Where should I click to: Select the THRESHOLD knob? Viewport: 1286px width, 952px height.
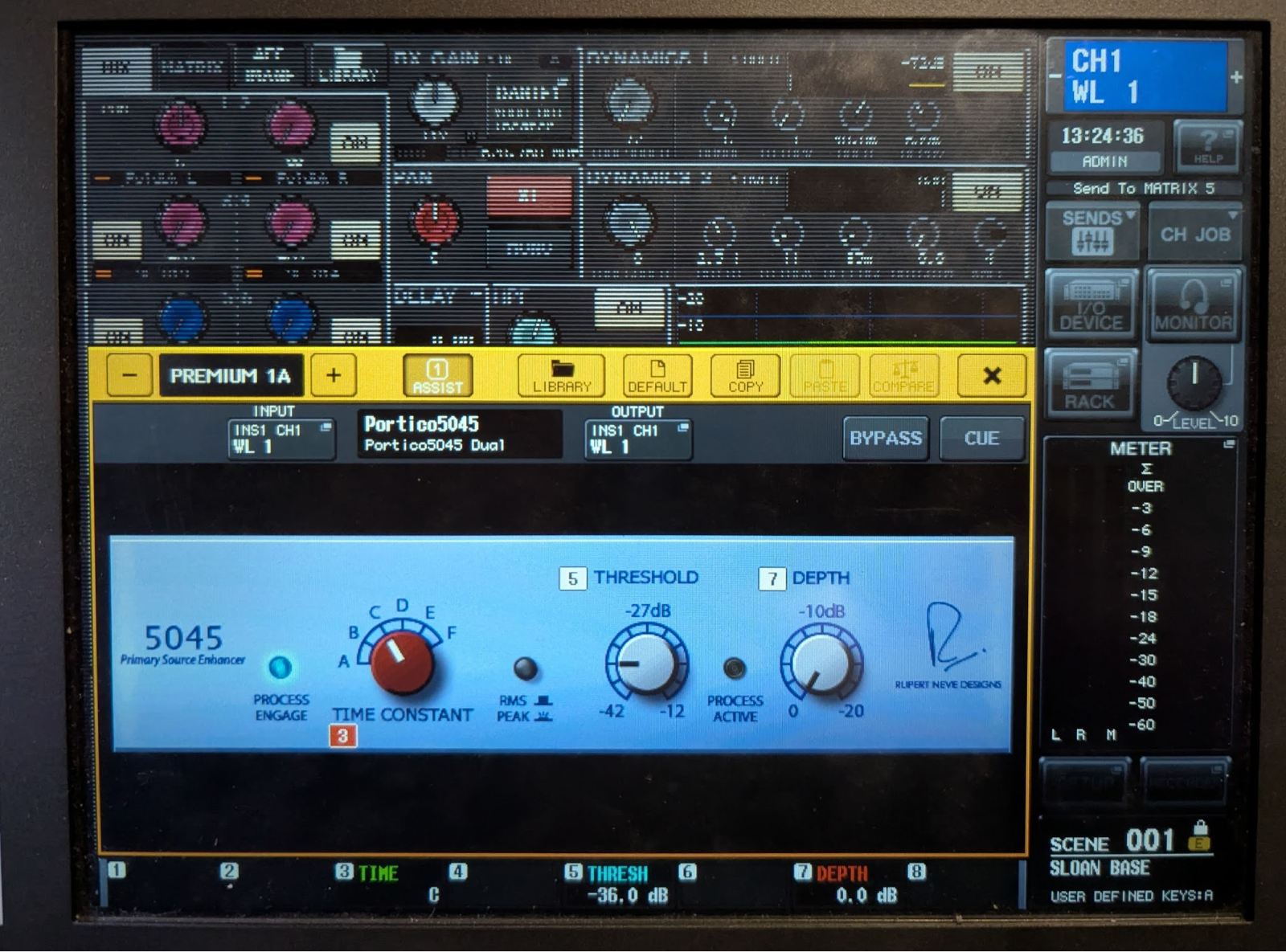(647, 663)
